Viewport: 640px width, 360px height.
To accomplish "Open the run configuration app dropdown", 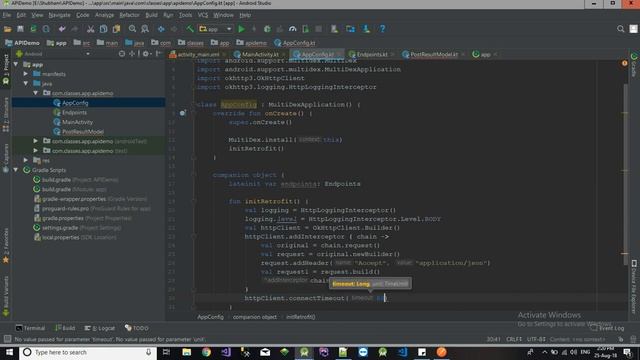I will click(216, 29).
